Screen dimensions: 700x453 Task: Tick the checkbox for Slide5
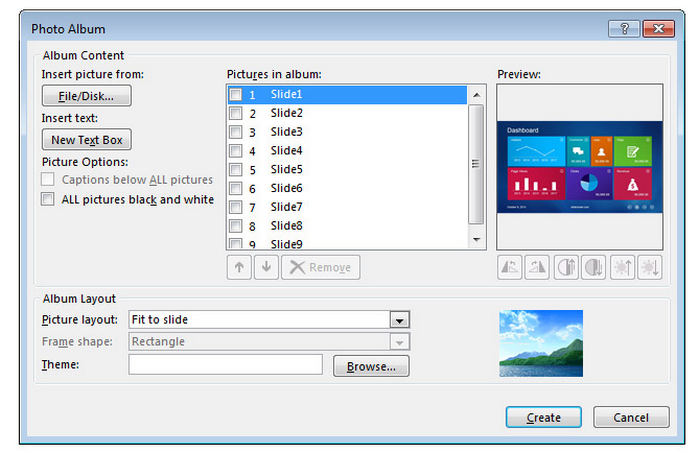pyautogui.click(x=235, y=170)
